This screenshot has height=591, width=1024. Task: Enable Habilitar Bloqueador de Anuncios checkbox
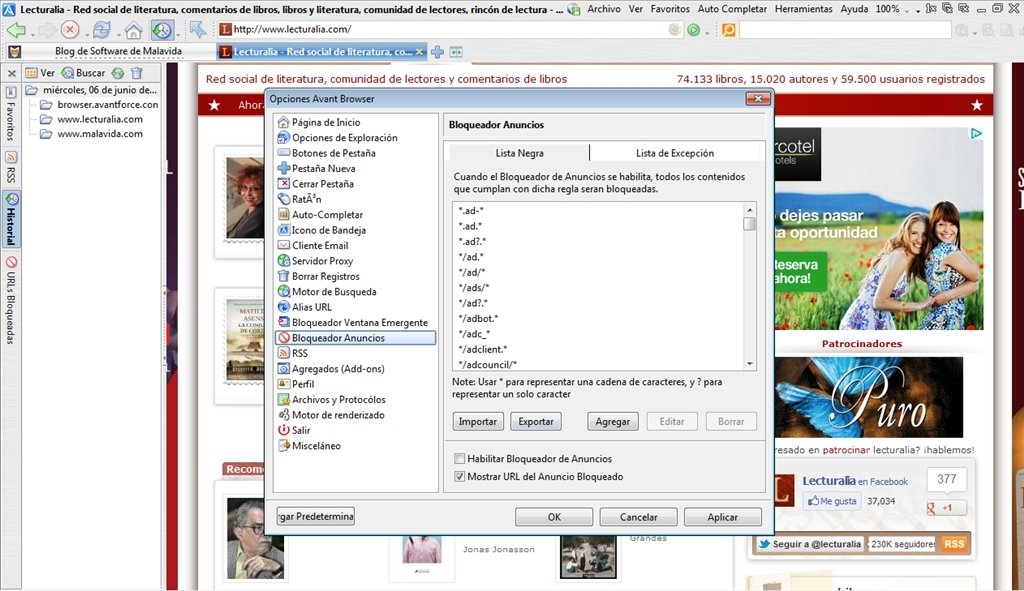(460, 458)
